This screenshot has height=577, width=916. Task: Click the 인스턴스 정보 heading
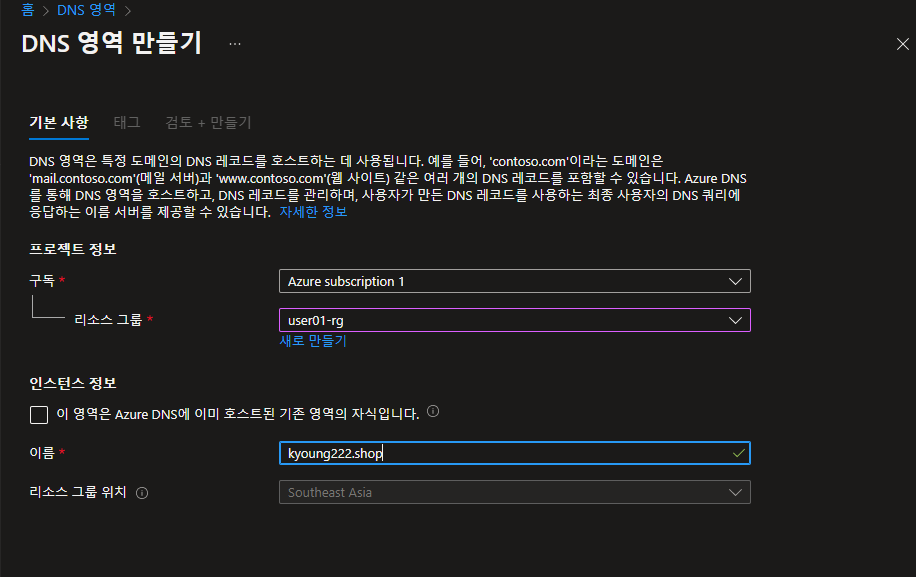(73, 384)
